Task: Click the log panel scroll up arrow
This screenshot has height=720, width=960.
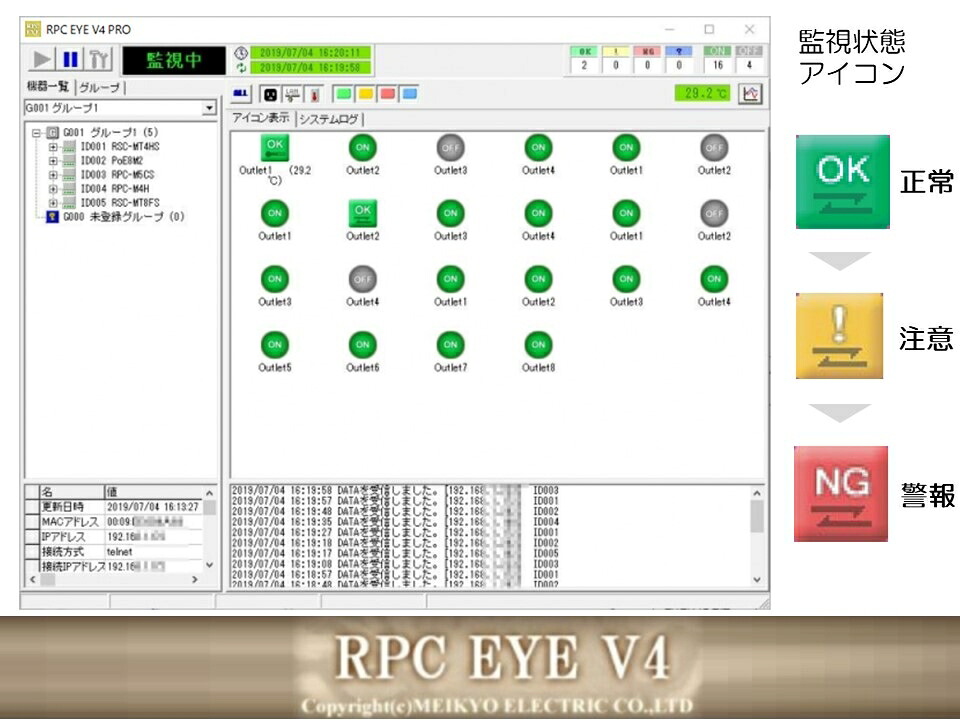Action: (x=757, y=493)
